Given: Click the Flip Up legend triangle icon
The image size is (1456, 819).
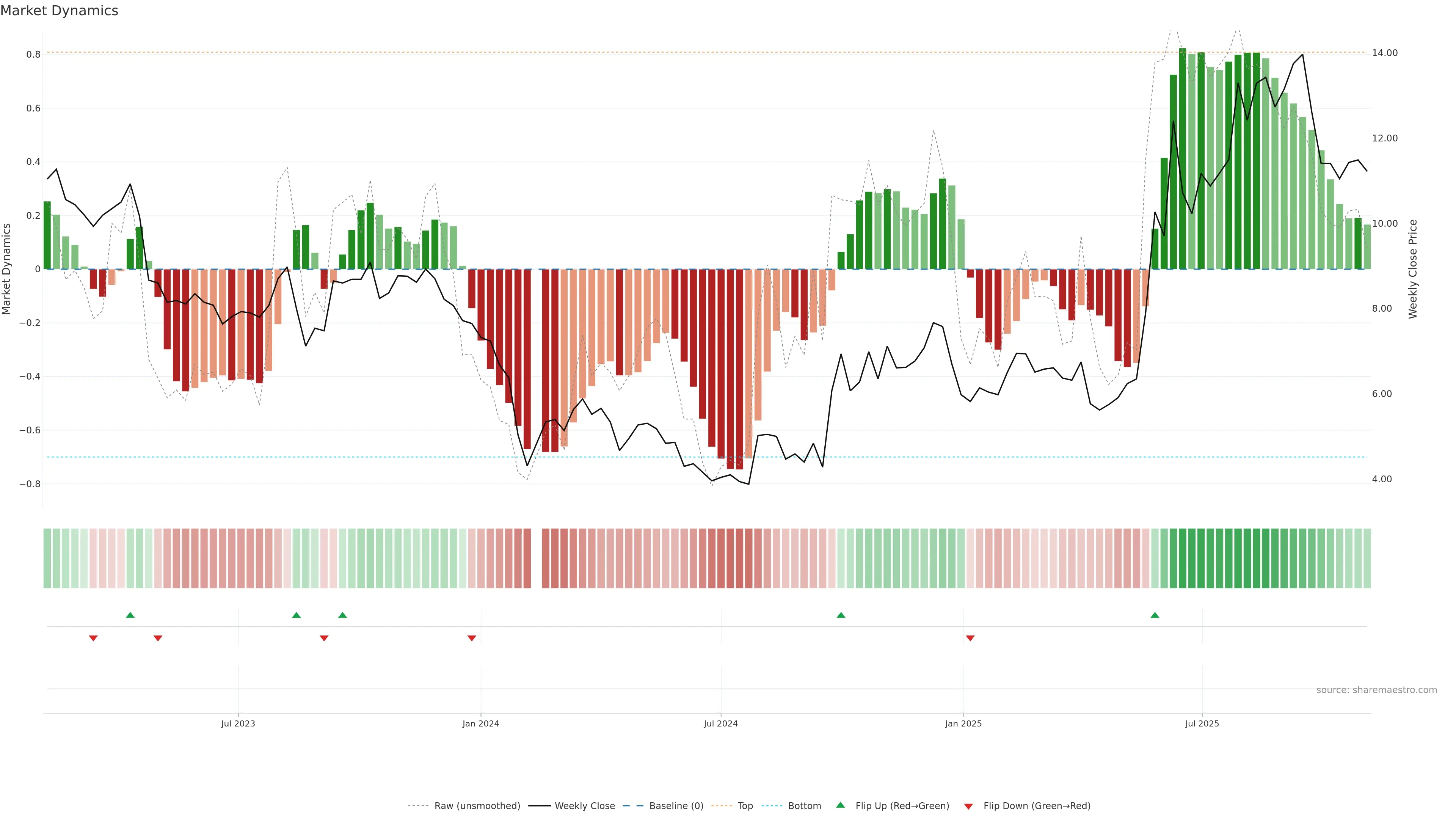Looking at the screenshot, I should (x=841, y=805).
